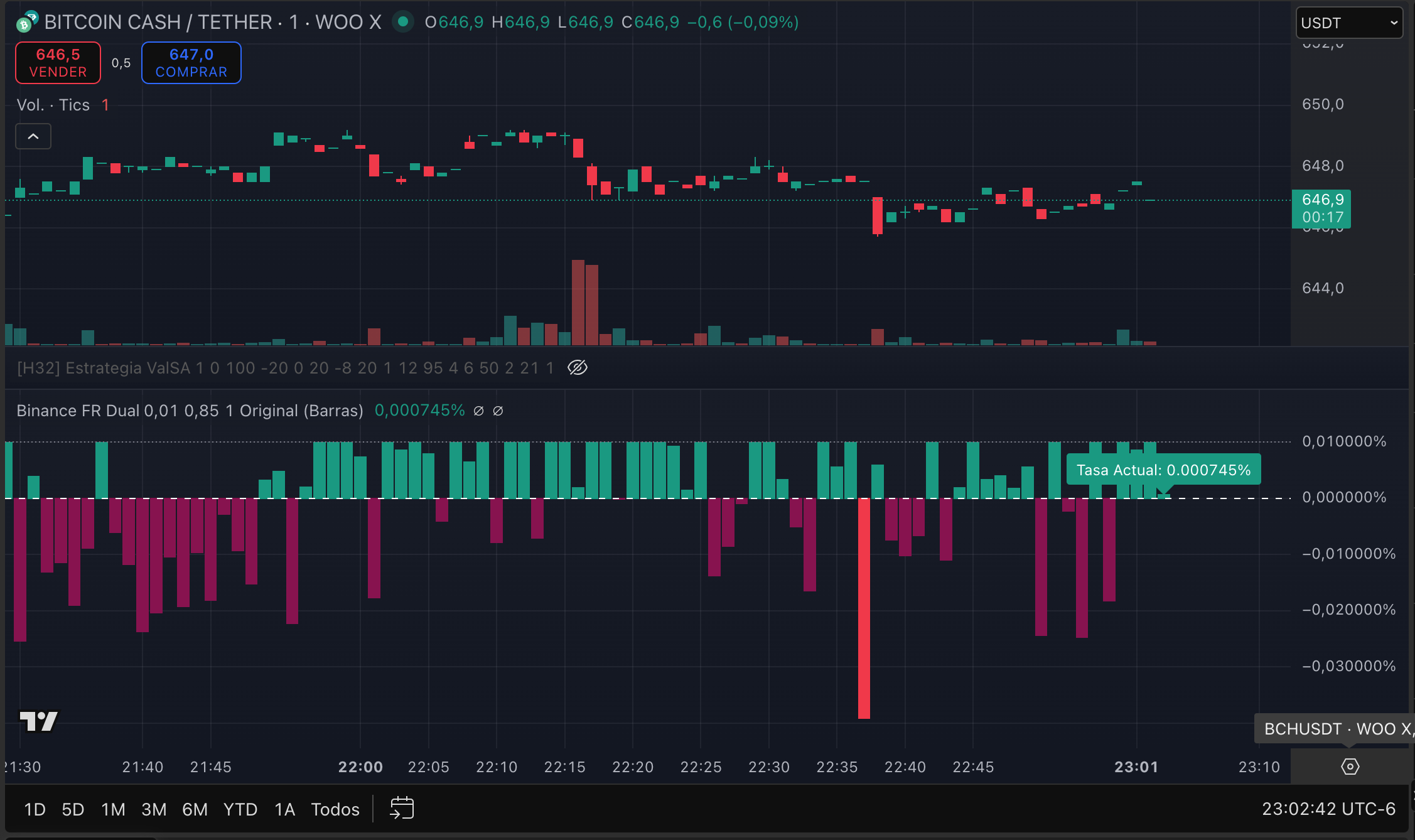Screen dimensions: 1415x840
Task: Select the 1D time range
Action: (35, 809)
